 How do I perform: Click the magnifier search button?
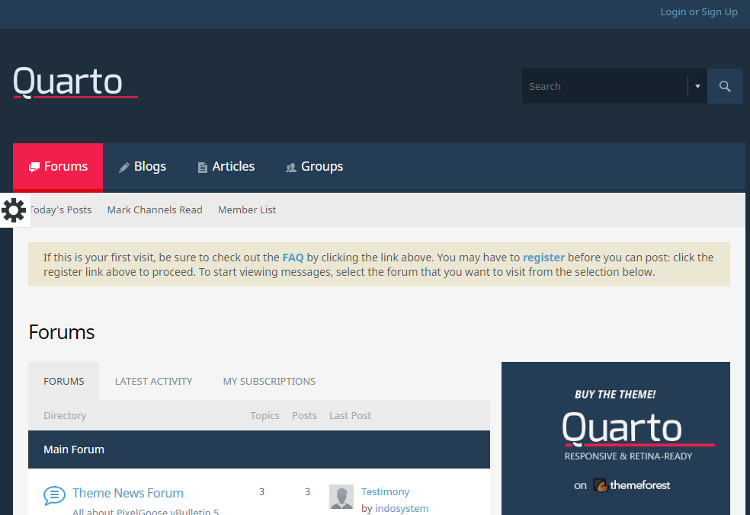pyautogui.click(x=724, y=86)
